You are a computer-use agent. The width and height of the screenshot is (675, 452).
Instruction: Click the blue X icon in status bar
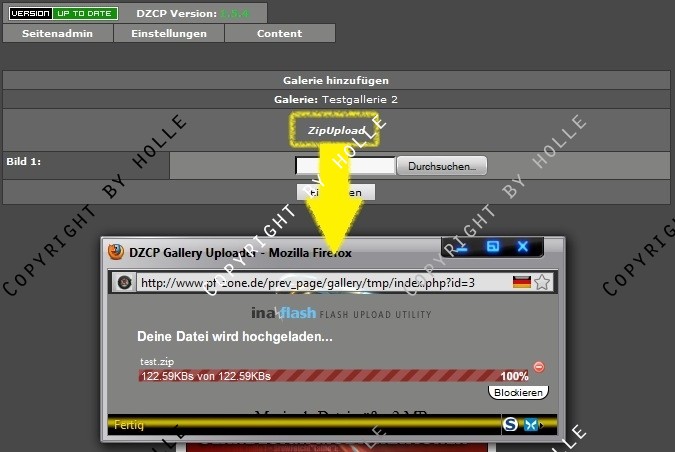click(x=531, y=425)
